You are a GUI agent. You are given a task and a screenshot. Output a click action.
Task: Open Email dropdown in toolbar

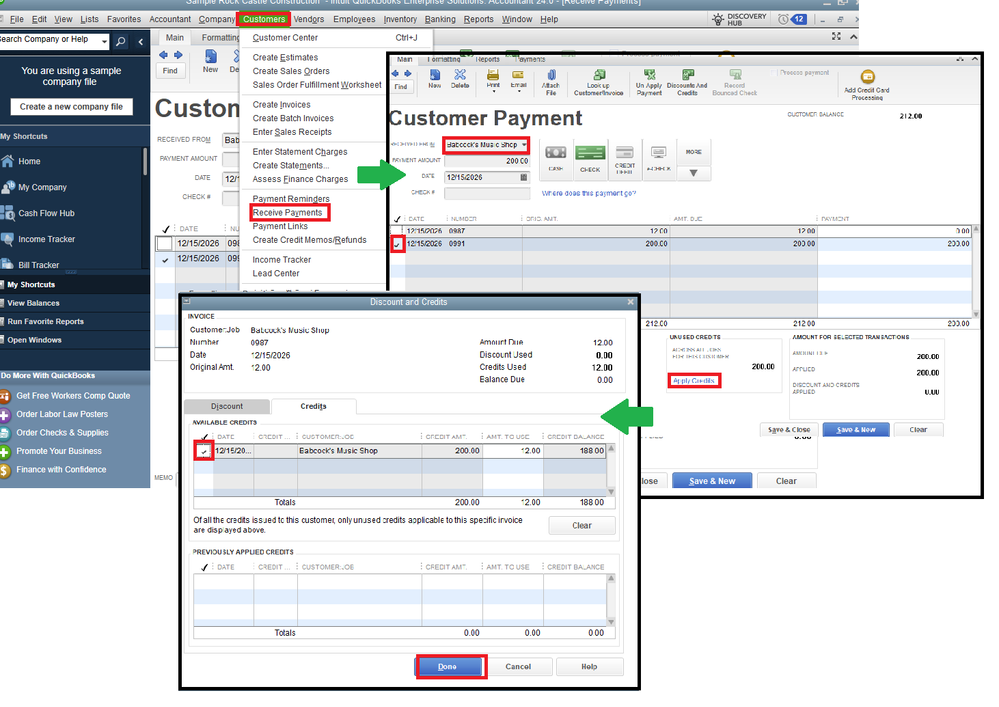[x=519, y=92]
